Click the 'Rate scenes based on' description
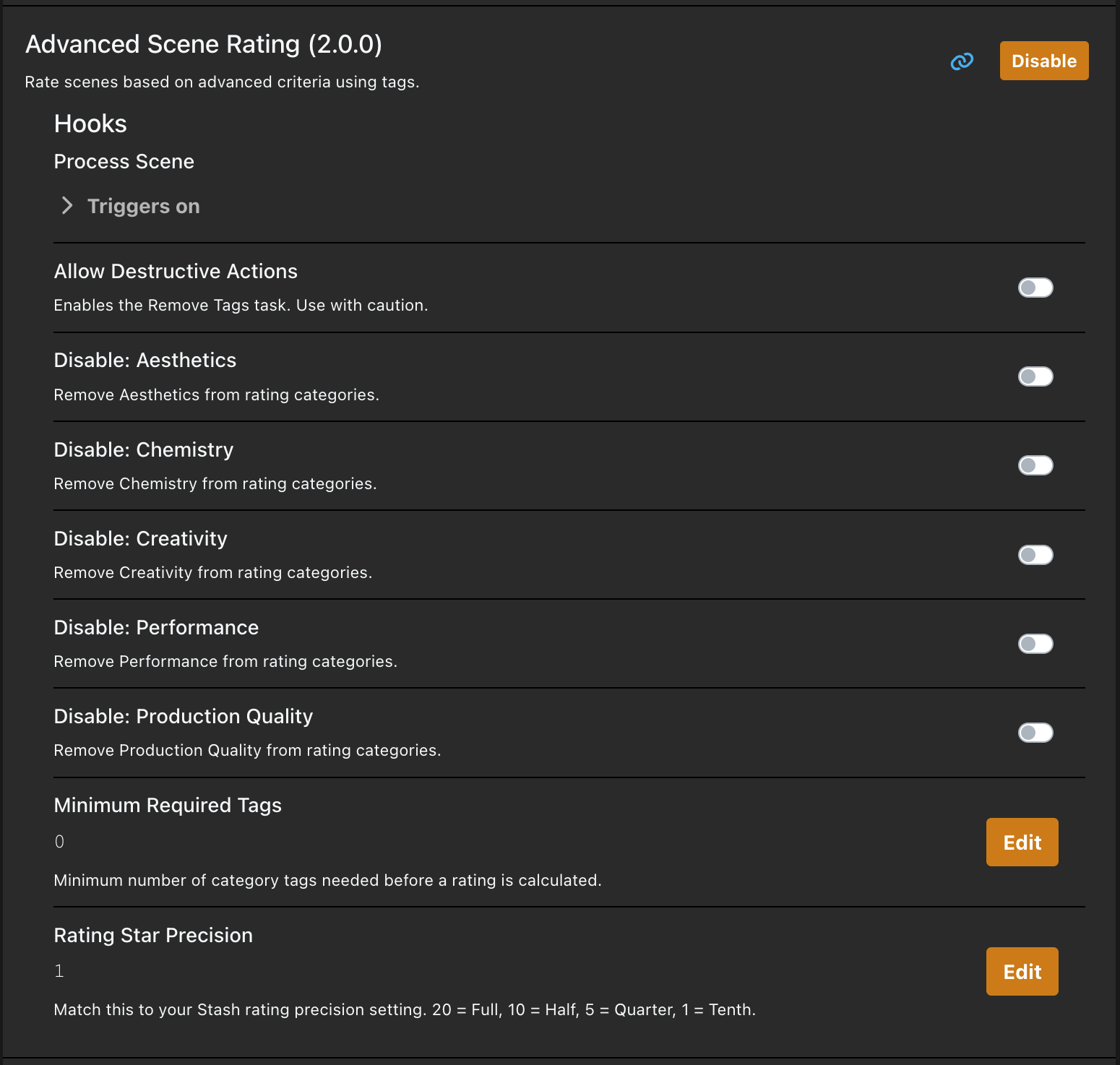This screenshot has width=1120, height=1065. tap(222, 82)
